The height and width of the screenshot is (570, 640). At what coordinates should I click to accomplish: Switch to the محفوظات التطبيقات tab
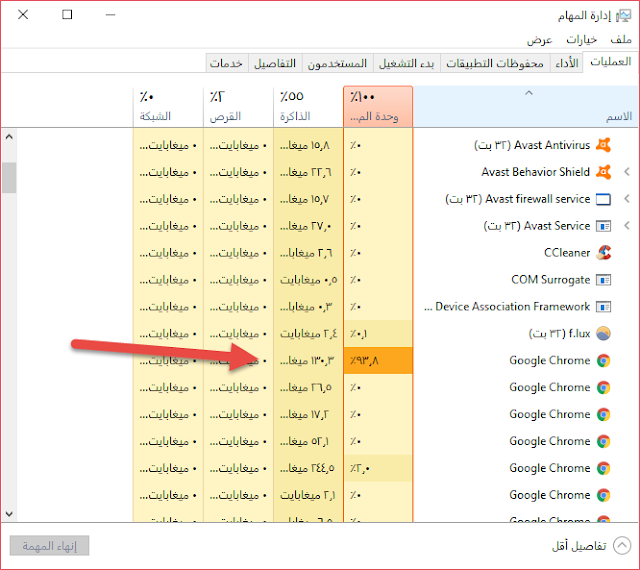click(495, 63)
